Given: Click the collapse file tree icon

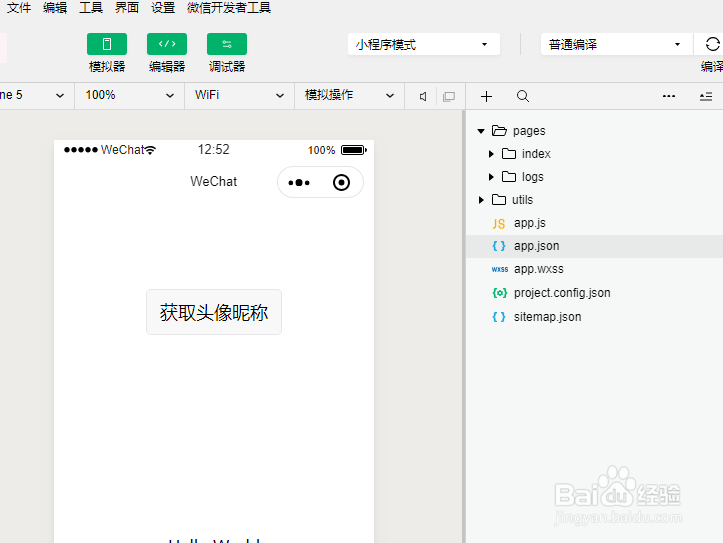Looking at the screenshot, I should click(x=706, y=96).
